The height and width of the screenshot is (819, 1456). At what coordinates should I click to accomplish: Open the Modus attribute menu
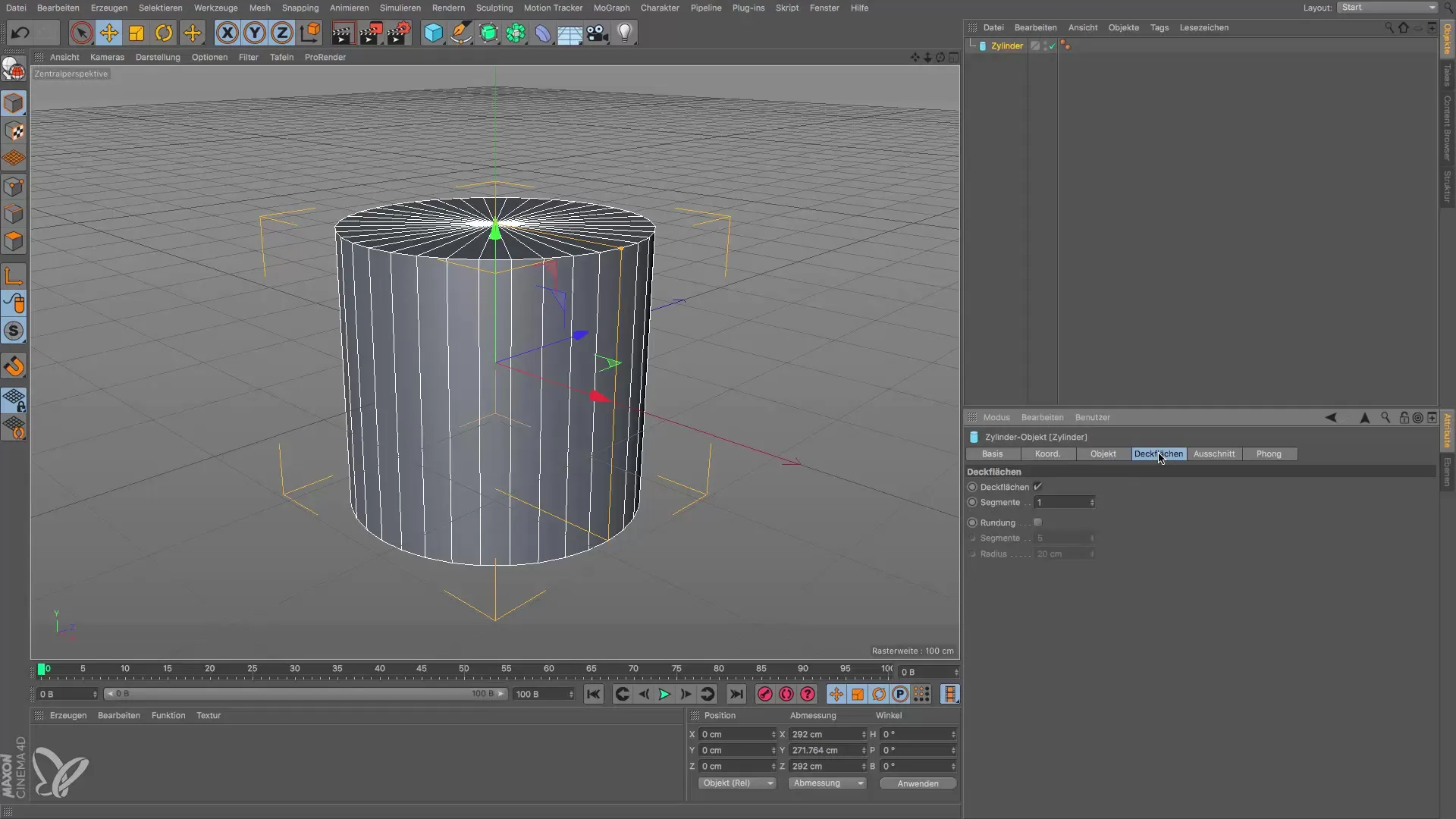(996, 417)
